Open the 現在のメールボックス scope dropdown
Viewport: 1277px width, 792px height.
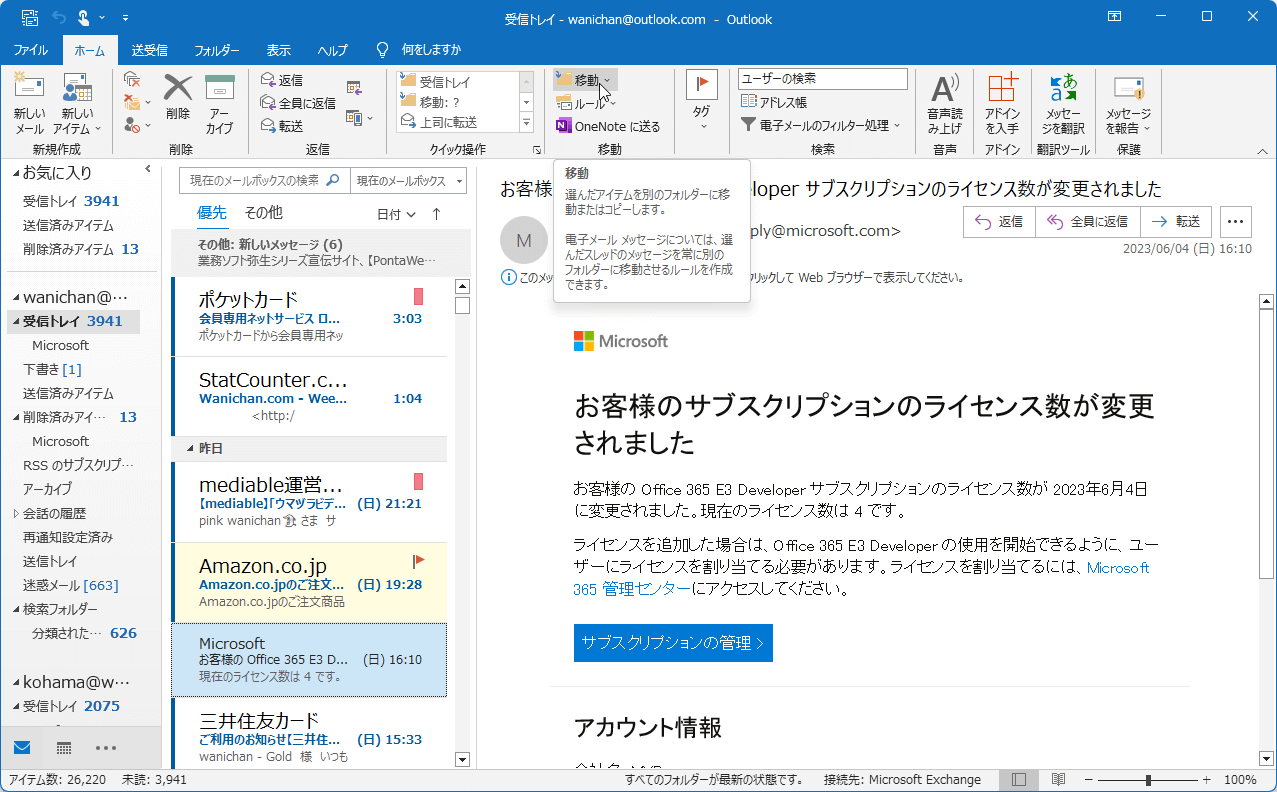pos(411,181)
